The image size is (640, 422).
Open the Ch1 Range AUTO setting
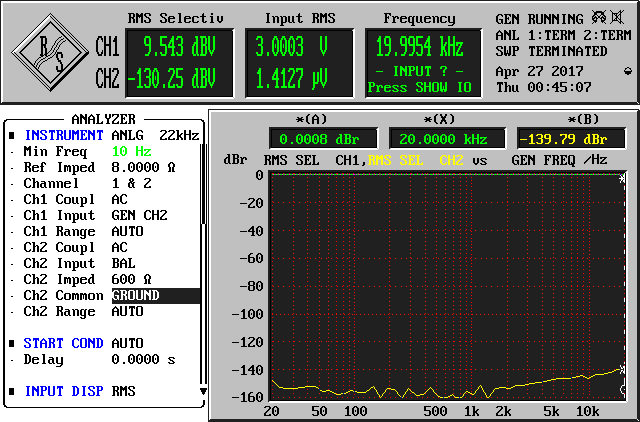127,232
